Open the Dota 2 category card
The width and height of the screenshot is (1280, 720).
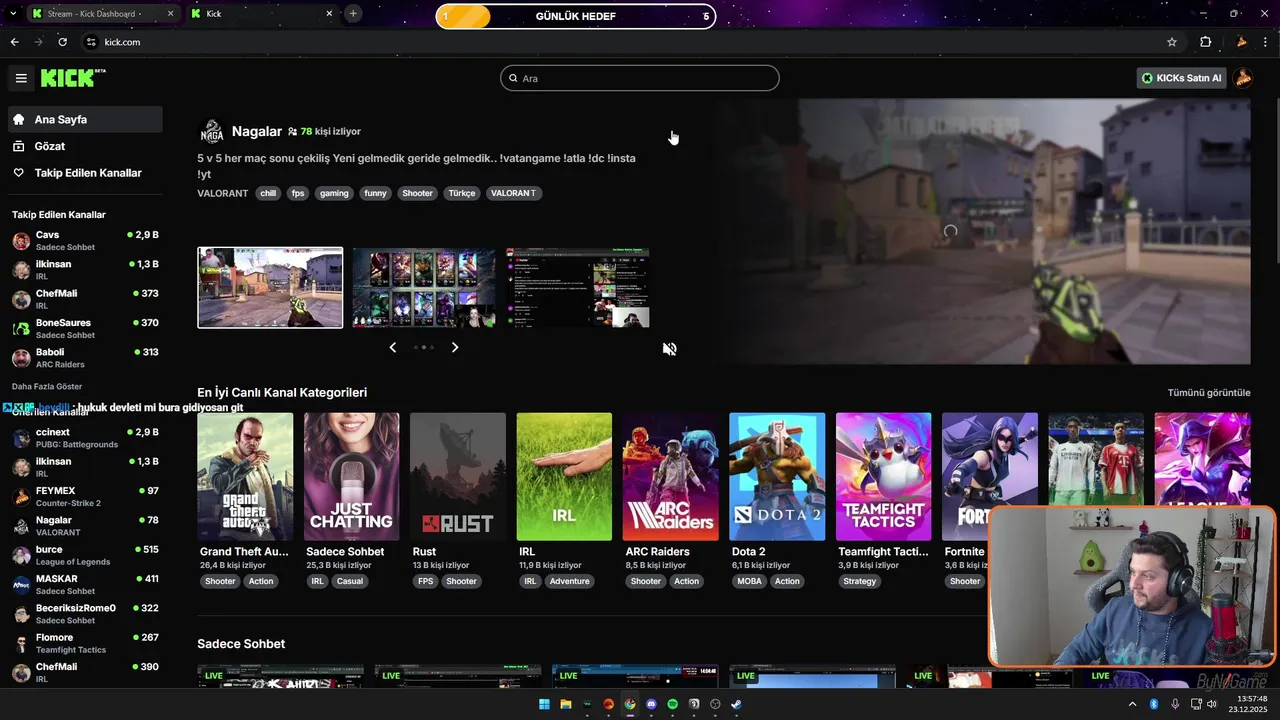click(x=777, y=477)
